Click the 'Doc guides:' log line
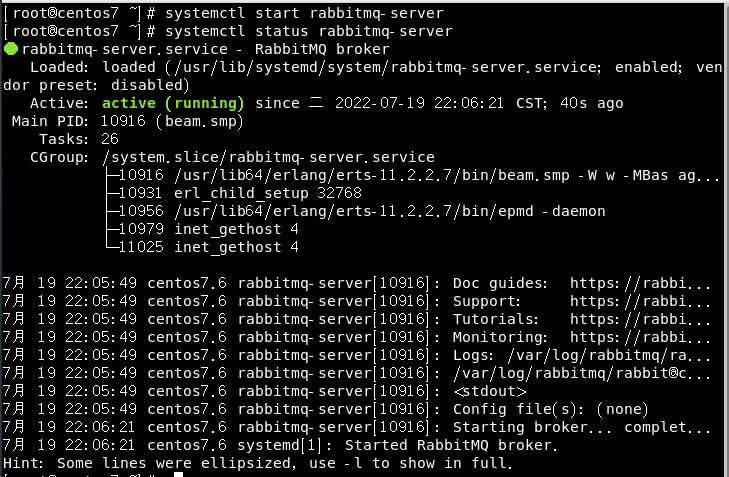This screenshot has width=729, height=477. click(x=357, y=283)
